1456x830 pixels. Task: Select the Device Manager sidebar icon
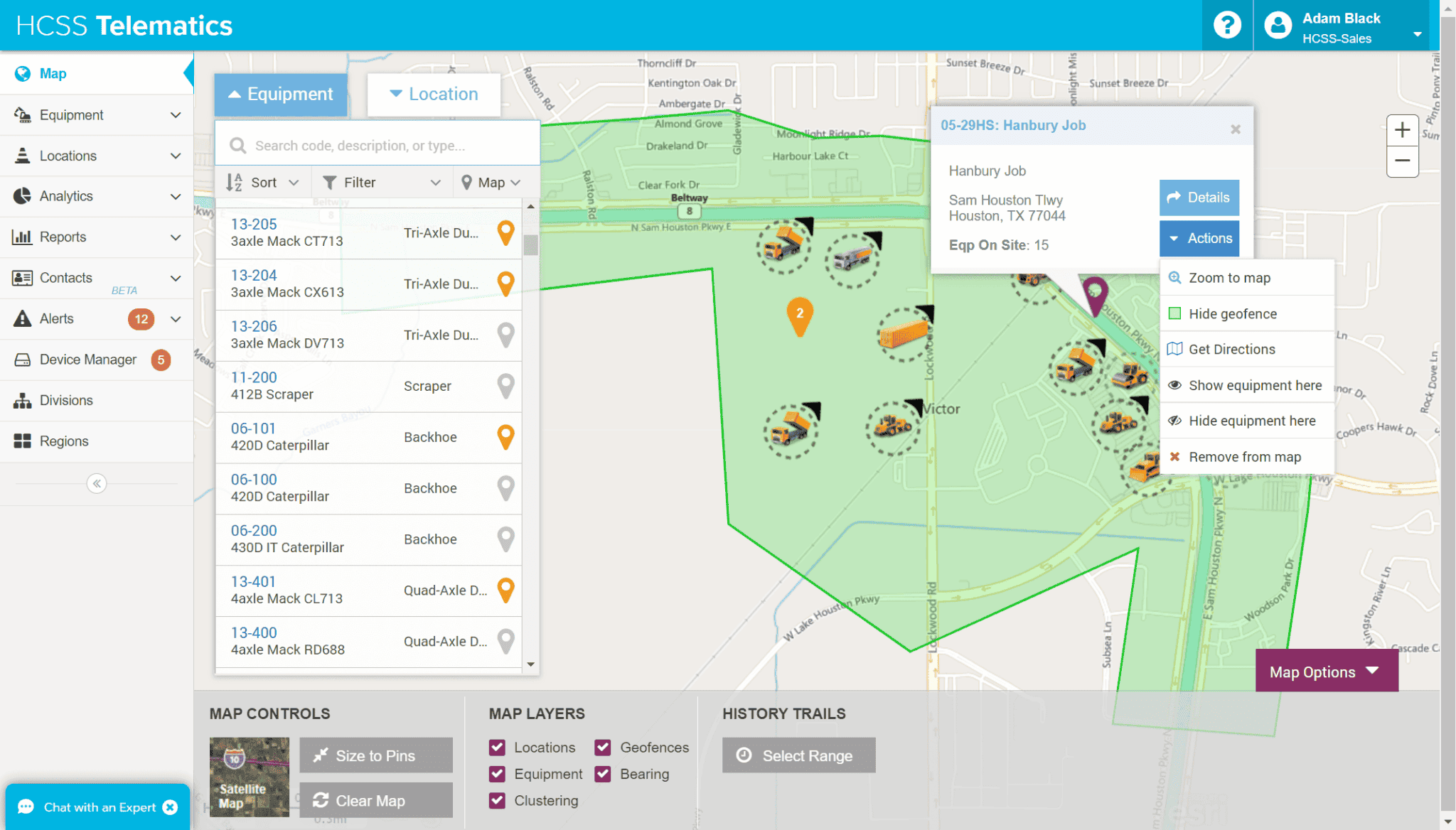tap(22, 360)
